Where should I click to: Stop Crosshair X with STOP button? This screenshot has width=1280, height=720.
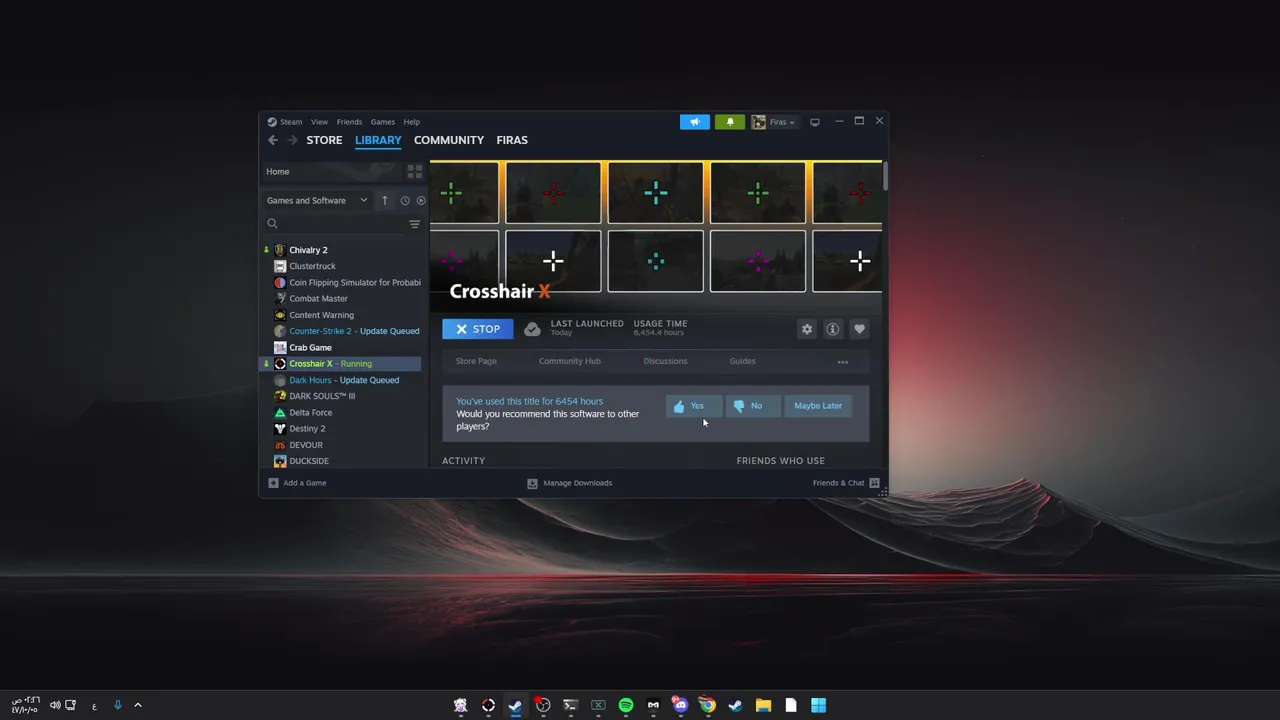[x=478, y=329]
